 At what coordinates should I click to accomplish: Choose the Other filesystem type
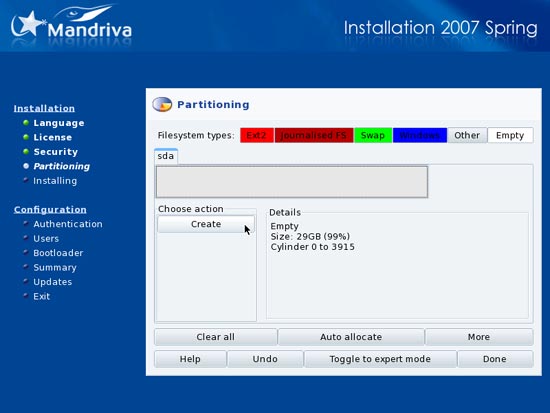[467, 135]
